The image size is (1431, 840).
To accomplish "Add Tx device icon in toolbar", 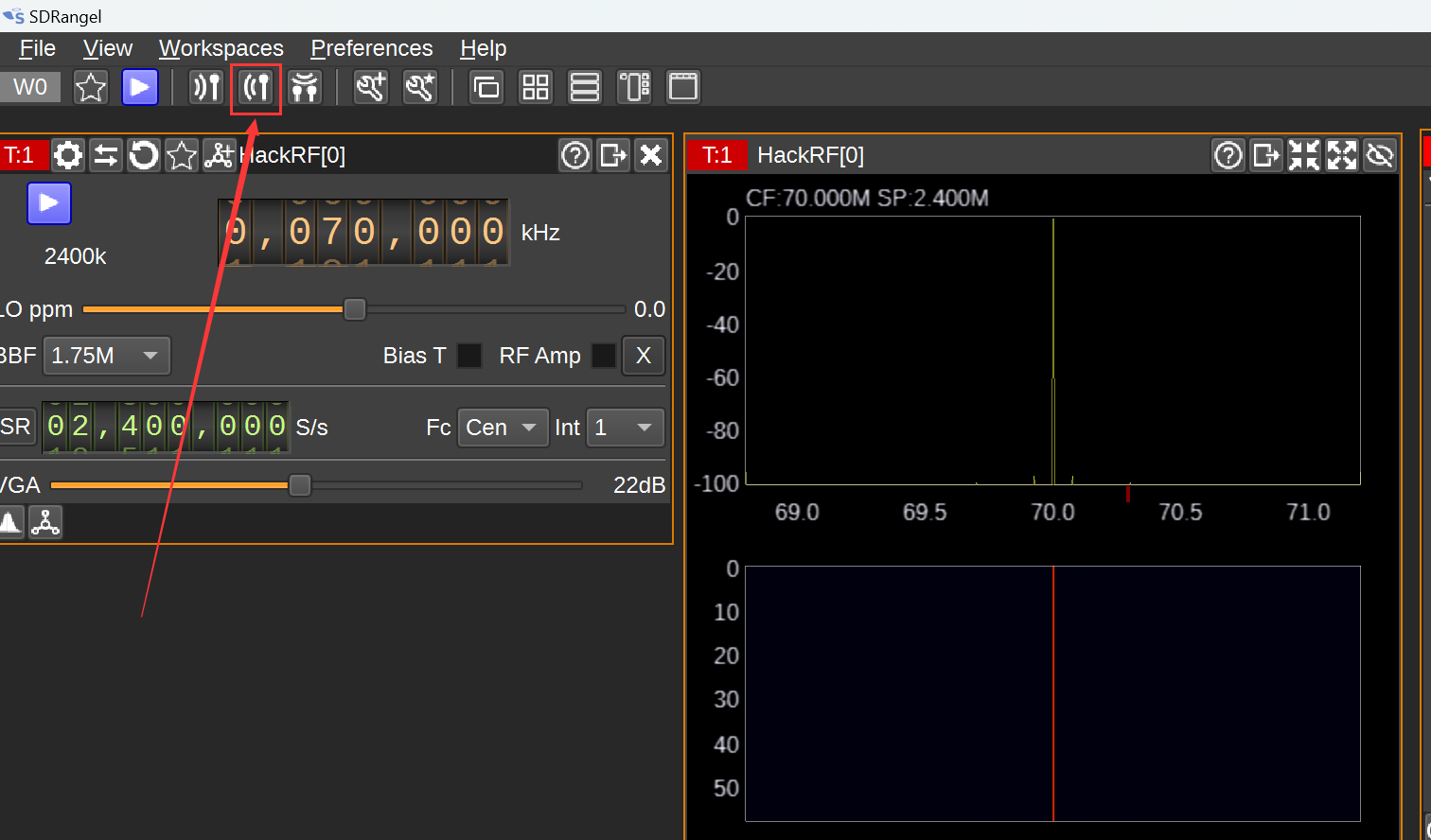I will (x=256, y=87).
